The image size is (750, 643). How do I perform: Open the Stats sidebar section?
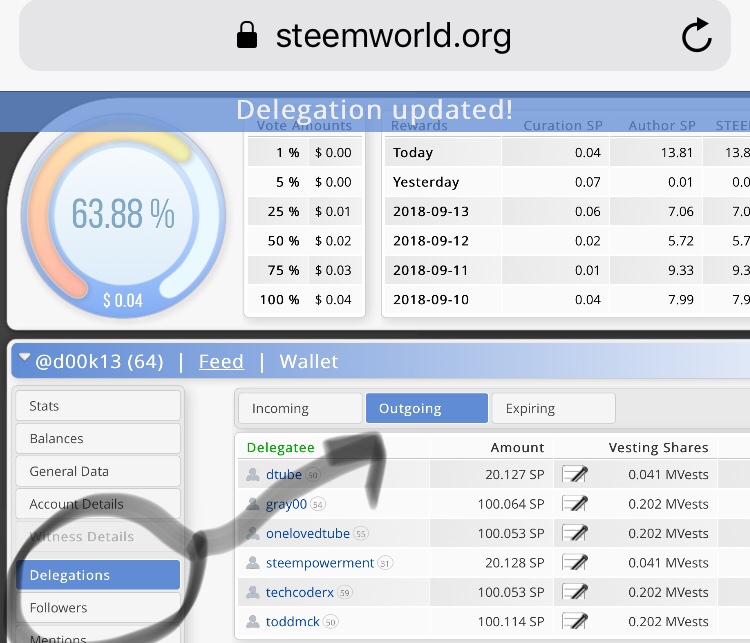point(98,406)
